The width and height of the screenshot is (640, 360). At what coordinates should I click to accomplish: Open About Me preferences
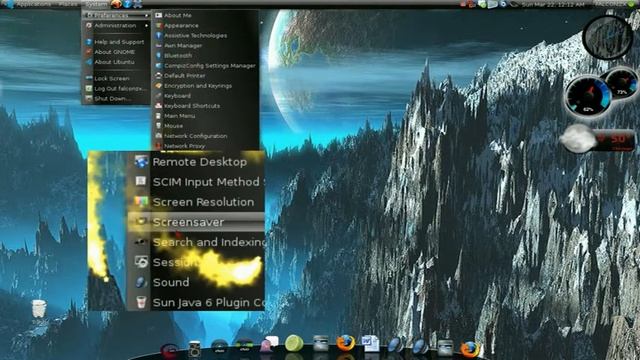tap(206, 15)
